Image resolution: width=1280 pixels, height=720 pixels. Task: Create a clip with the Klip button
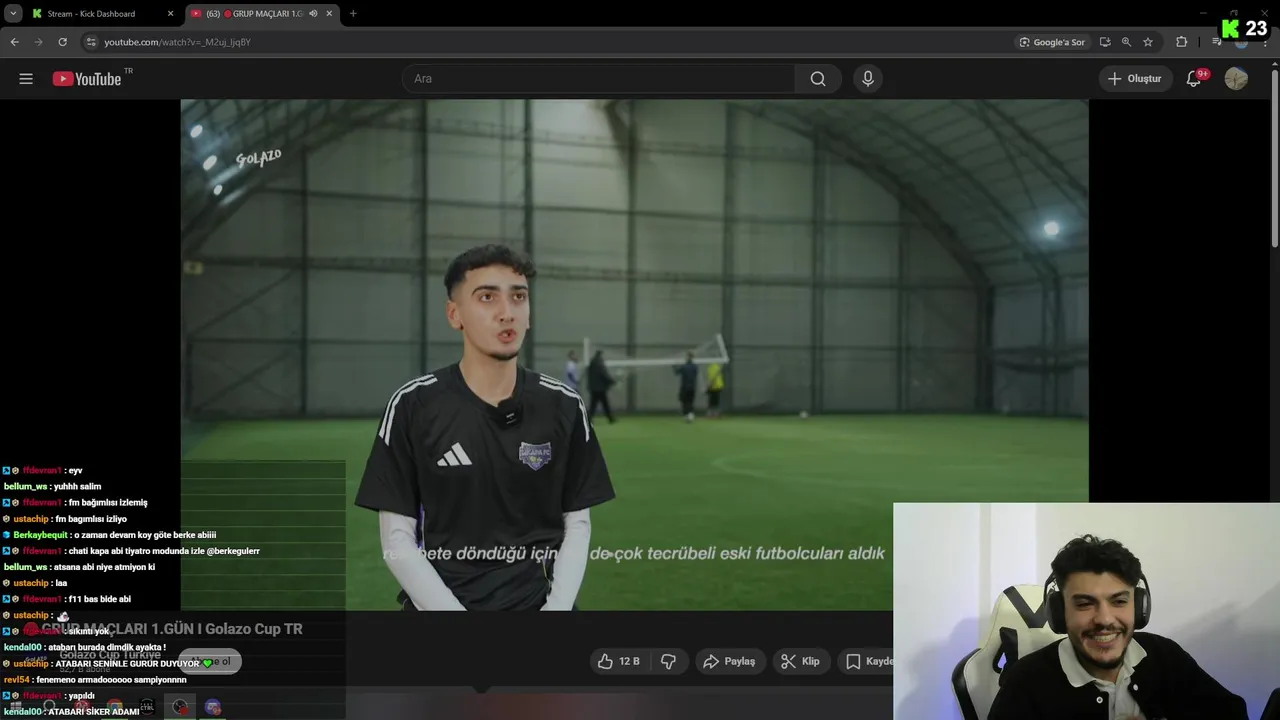tap(800, 661)
